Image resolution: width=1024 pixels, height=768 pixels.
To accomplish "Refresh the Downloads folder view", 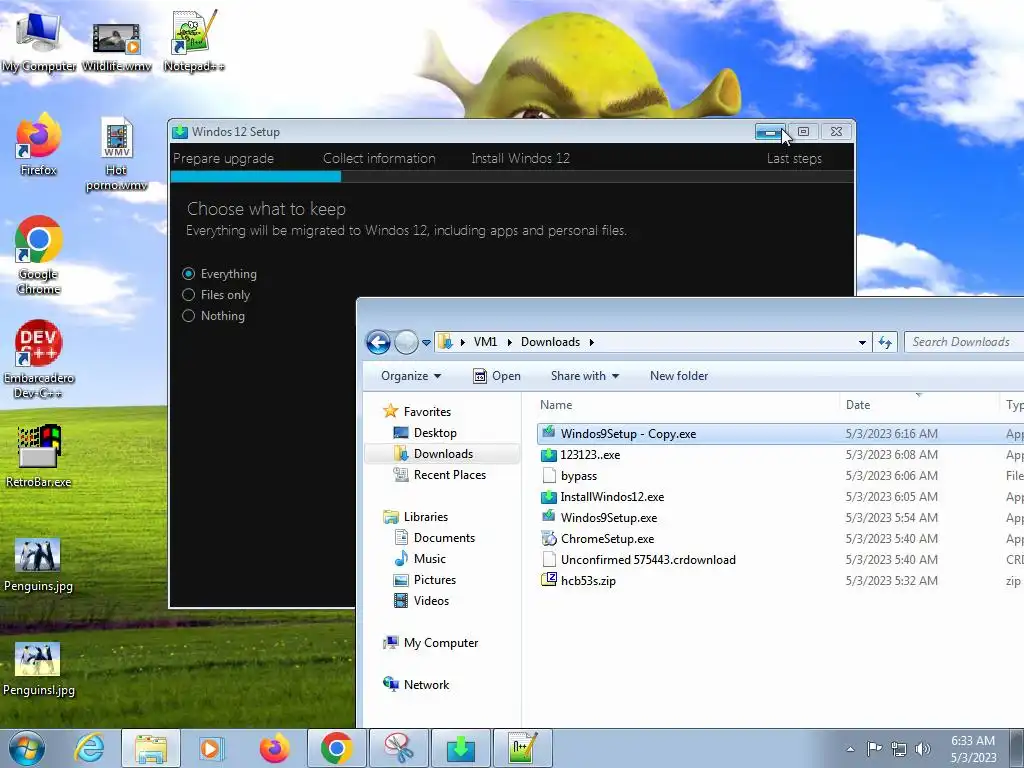I will (885, 342).
